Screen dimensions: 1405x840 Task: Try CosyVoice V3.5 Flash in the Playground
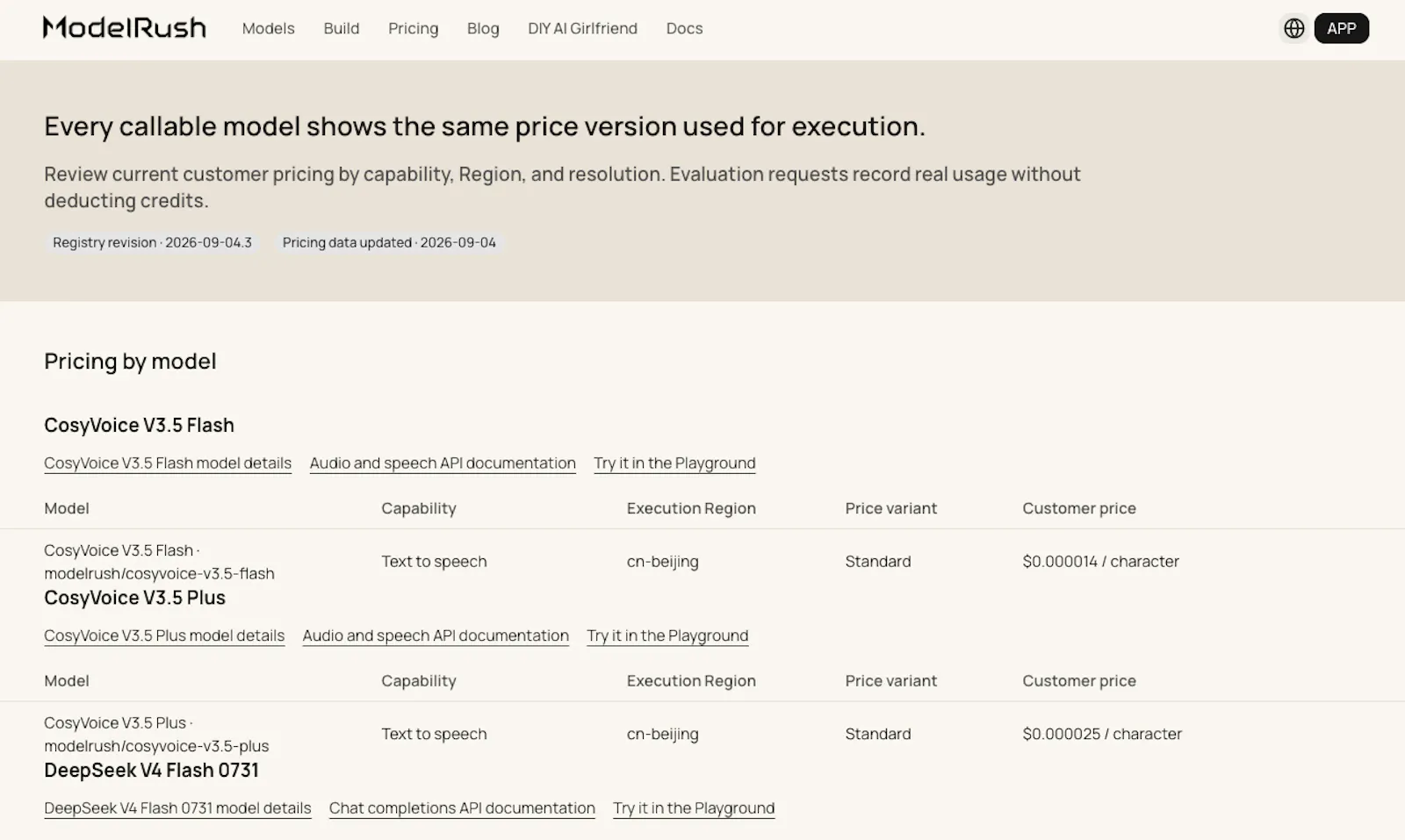(x=674, y=463)
